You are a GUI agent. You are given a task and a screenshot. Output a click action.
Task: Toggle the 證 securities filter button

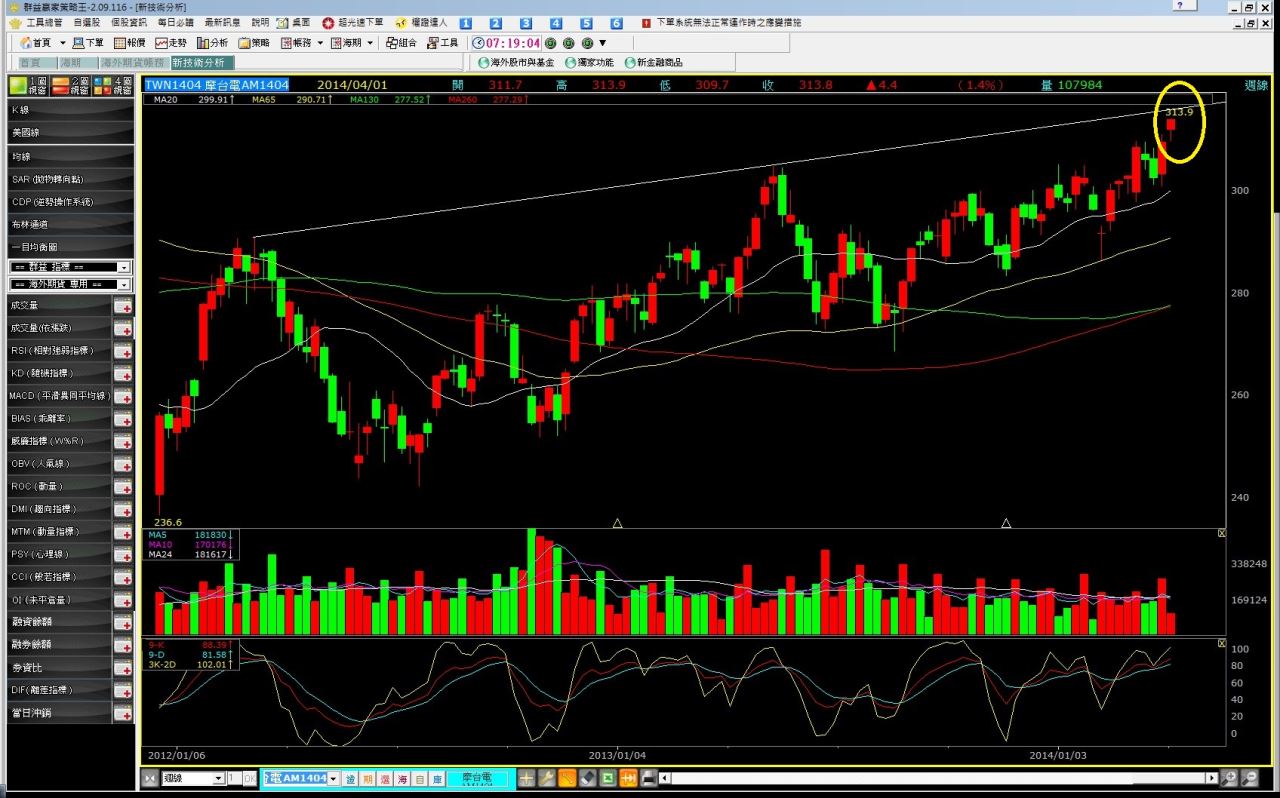pos(351,778)
